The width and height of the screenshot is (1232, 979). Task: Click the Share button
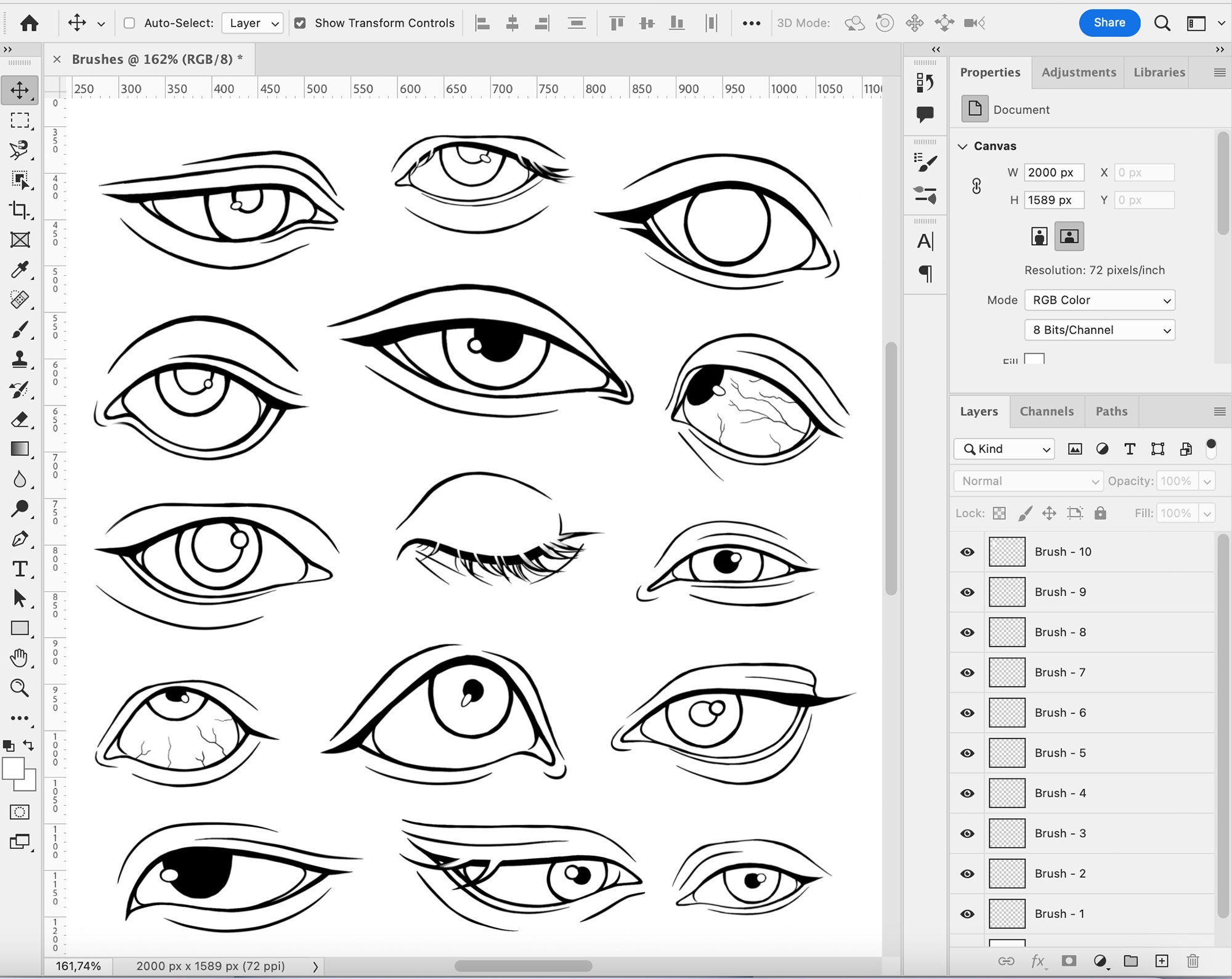pos(1109,23)
